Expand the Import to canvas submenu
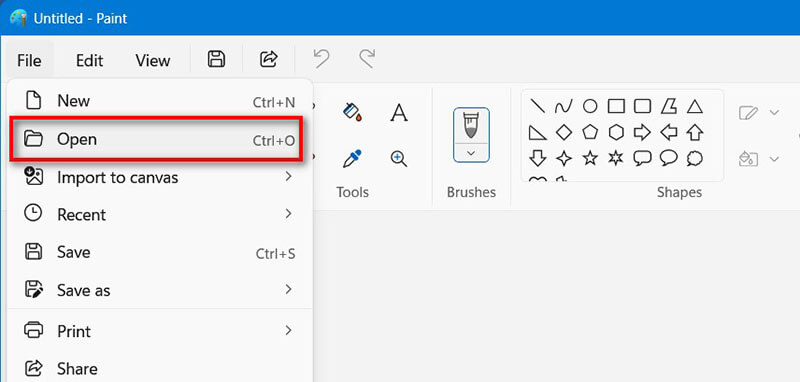 click(x=289, y=177)
